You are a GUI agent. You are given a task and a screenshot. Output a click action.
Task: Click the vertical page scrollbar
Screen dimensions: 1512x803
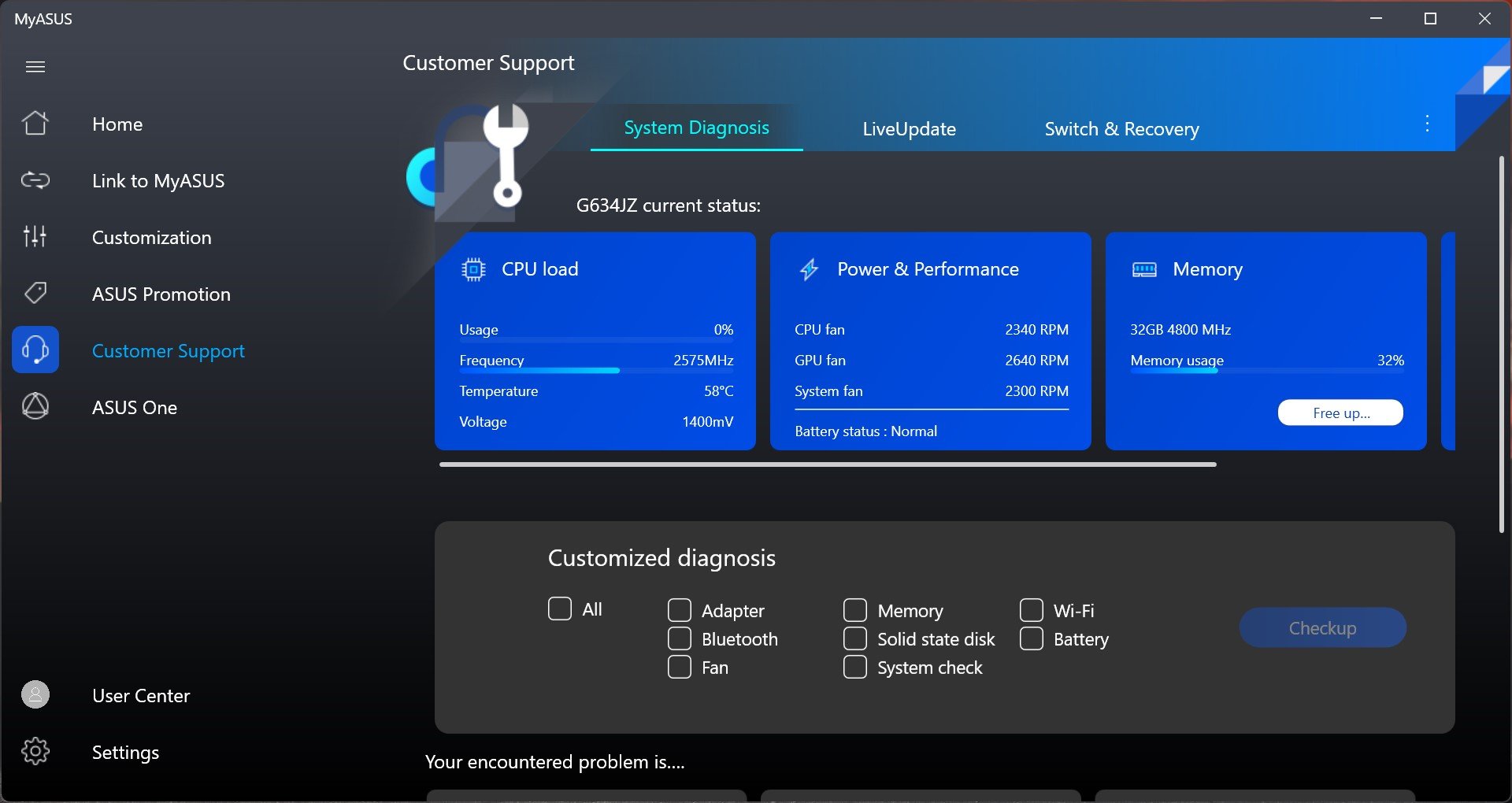point(1502,344)
